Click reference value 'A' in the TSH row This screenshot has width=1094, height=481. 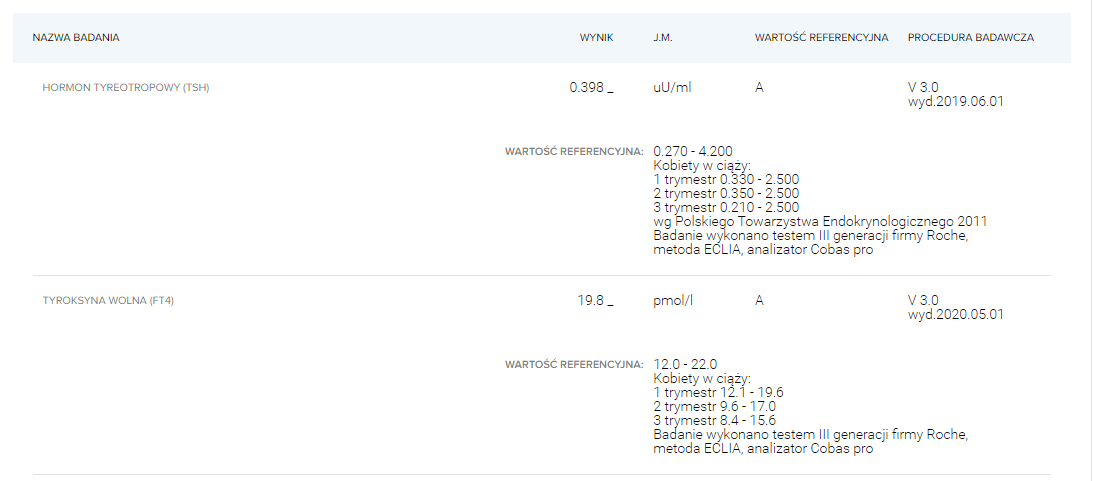coord(760,88)
